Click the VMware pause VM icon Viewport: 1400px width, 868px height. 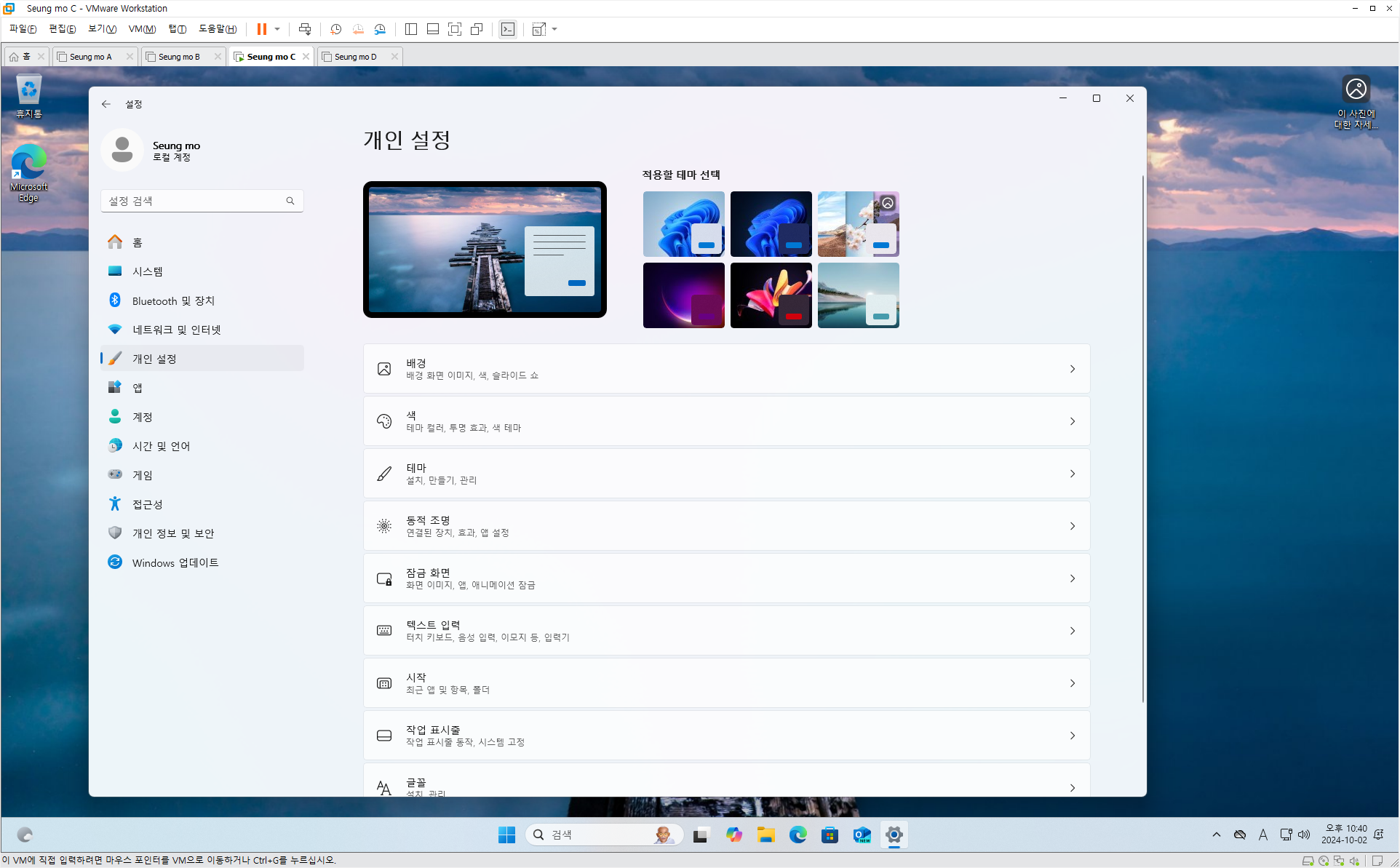click(x=261, y=29)
